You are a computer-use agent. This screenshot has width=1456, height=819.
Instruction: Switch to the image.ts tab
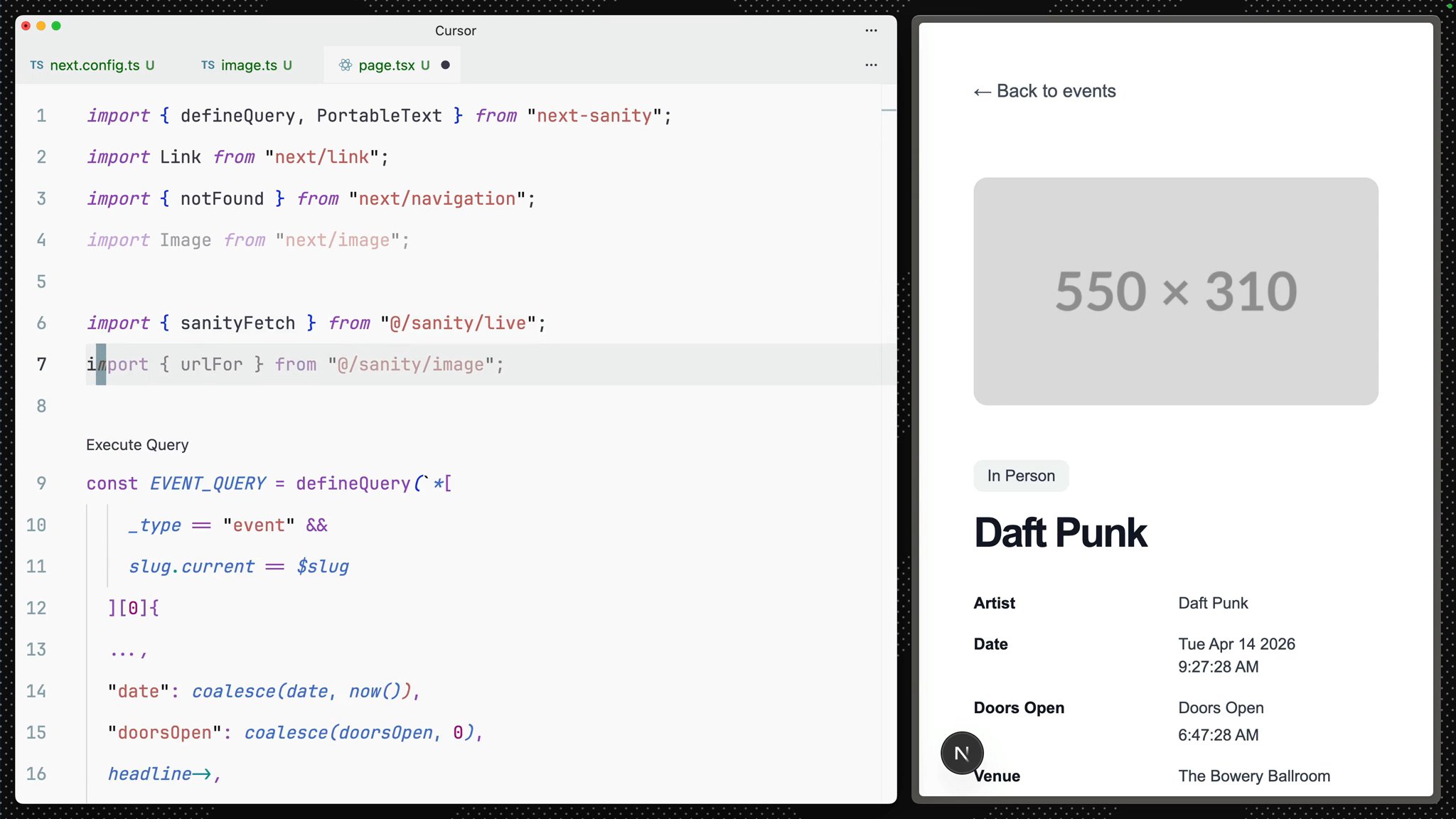point(247,65)
